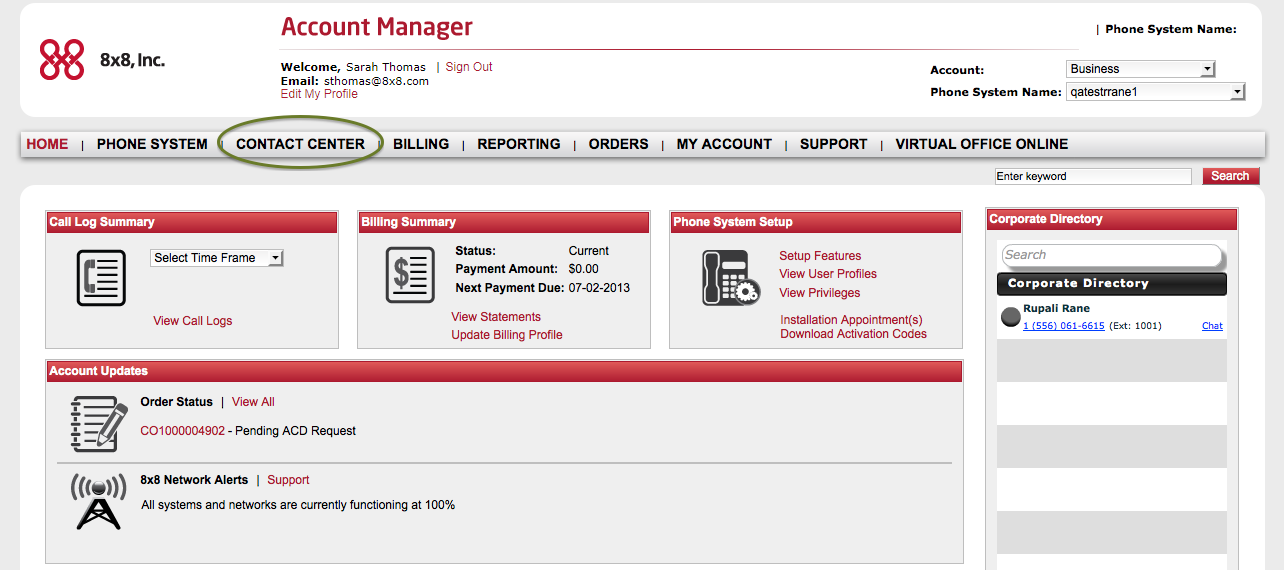
Task: Click the red Search button
Action: pyautogui.click(x=1230, y=176)
